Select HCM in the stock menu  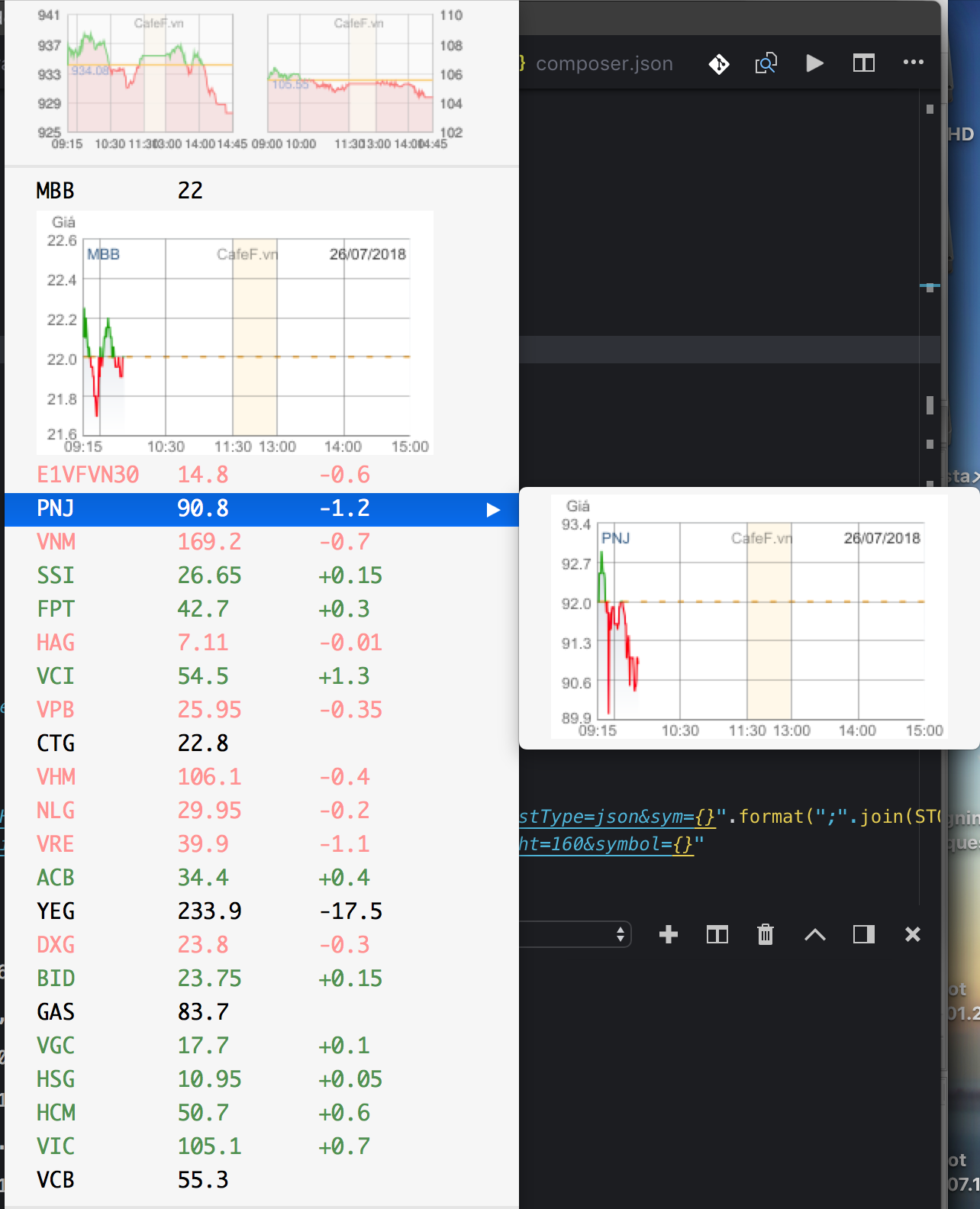point(262,1114)
